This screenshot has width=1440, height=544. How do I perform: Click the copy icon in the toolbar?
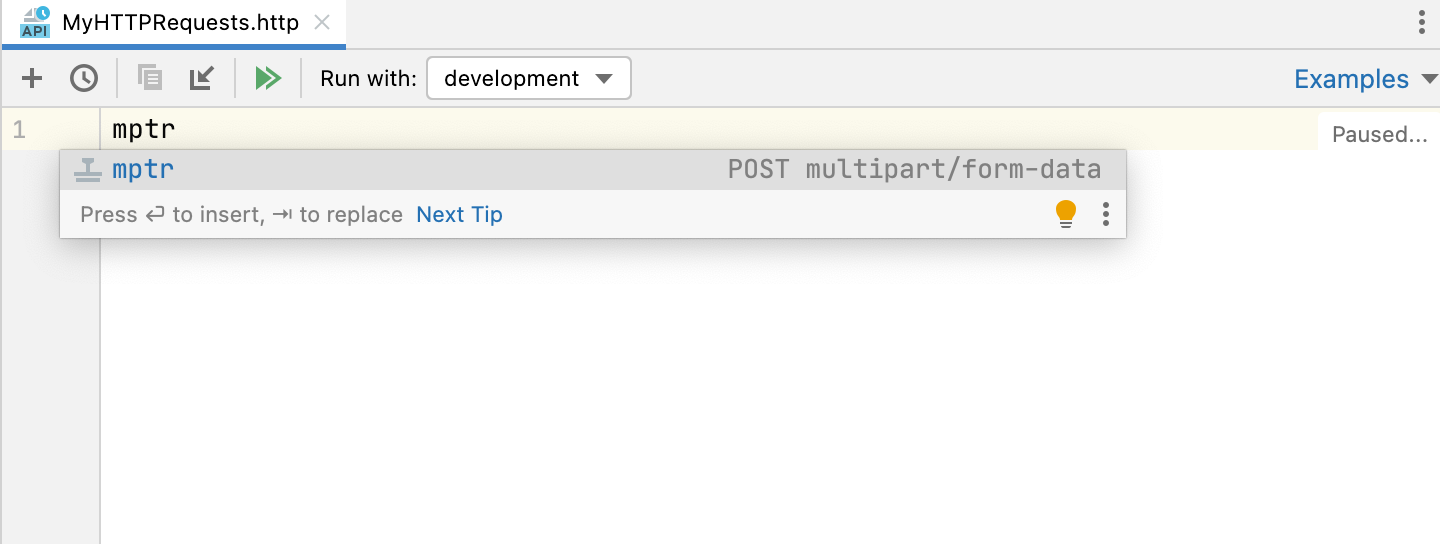[150, 78]
